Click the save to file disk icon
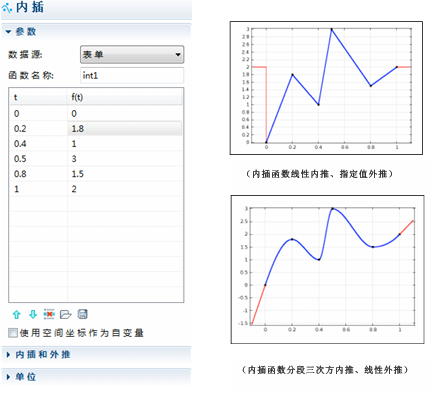433x401 pixels. pyautogui.click(x=82, y=314)
